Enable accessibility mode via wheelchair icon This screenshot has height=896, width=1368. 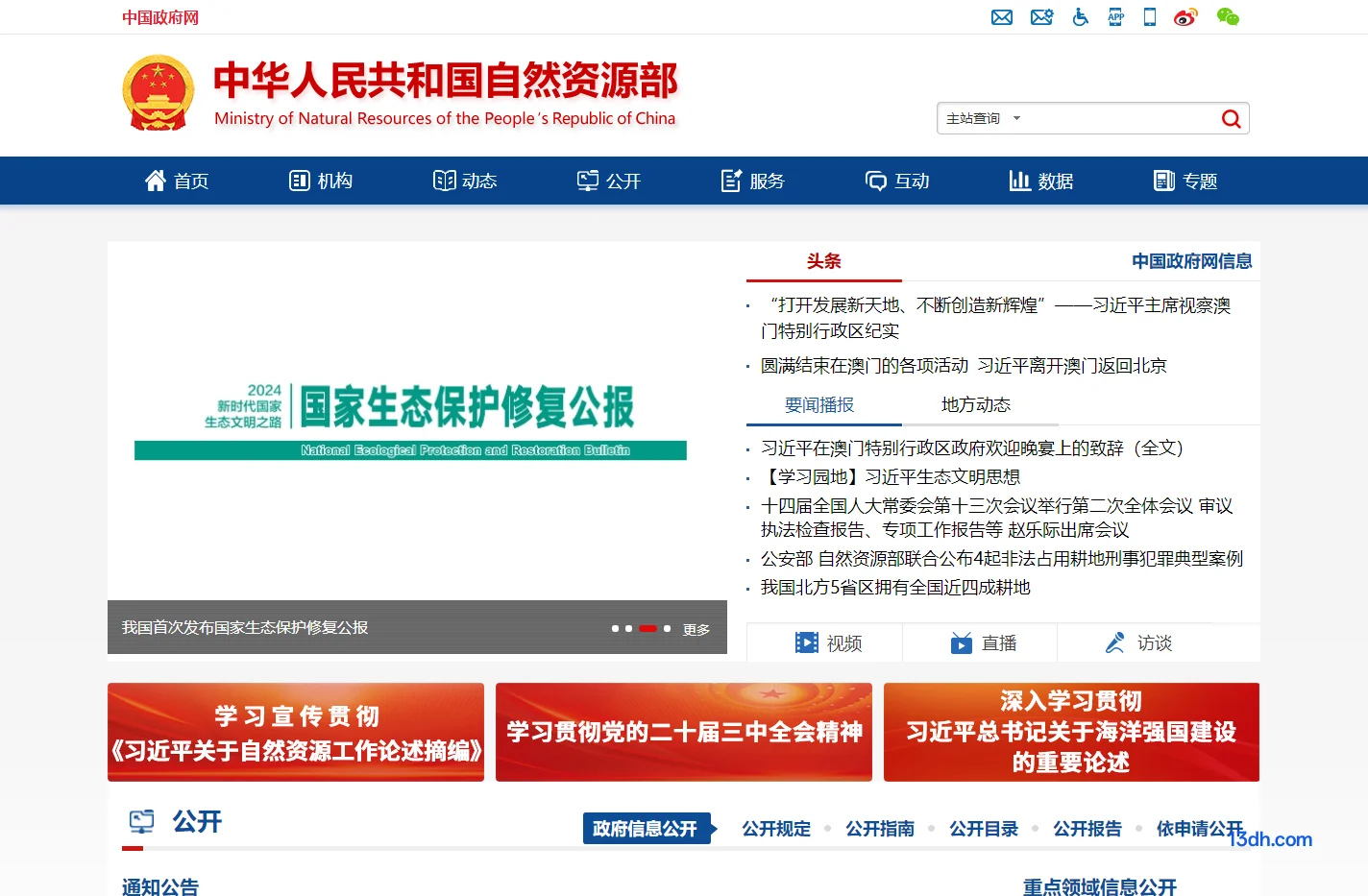[1081, 17]
